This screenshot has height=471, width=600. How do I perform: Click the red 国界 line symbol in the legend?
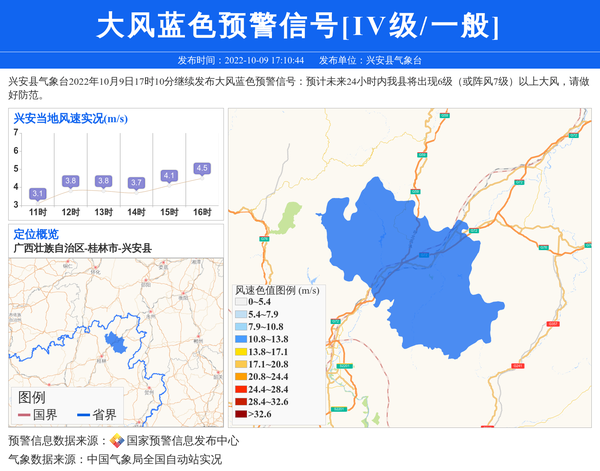(22, 415)
